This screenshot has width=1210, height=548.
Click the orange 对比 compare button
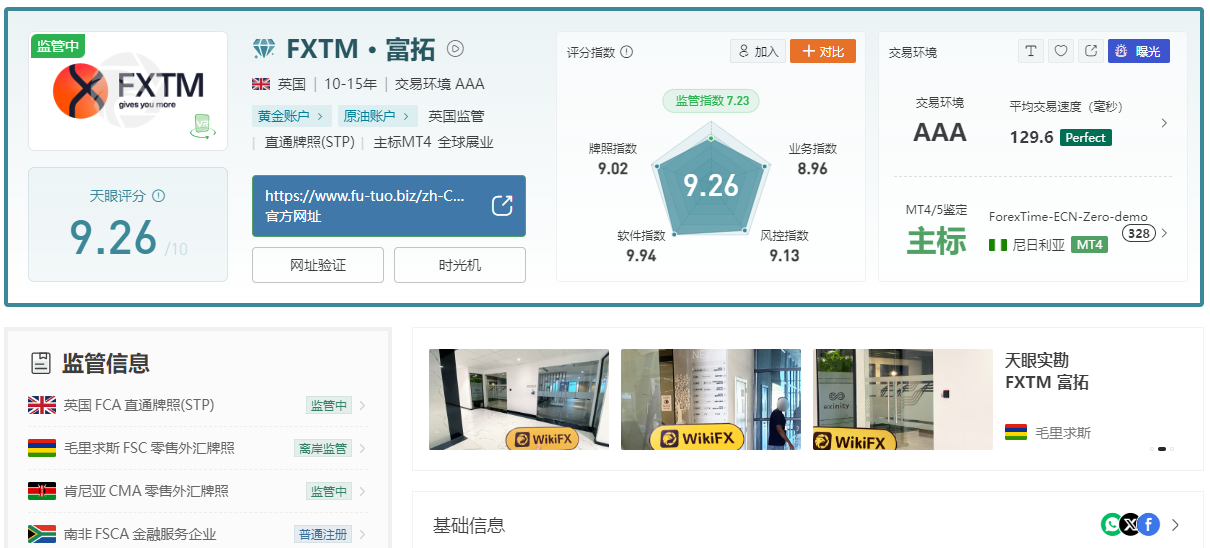coord(823,51)
